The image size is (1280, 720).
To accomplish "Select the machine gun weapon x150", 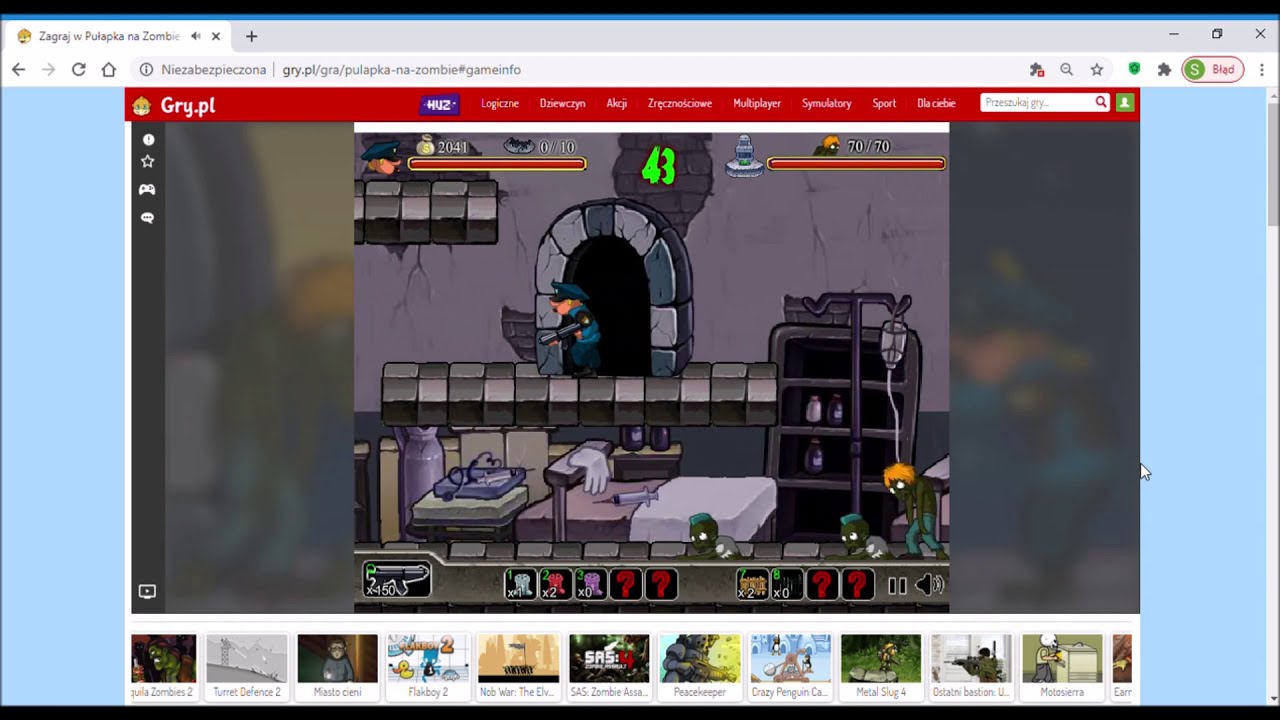I will pos(397,580).
